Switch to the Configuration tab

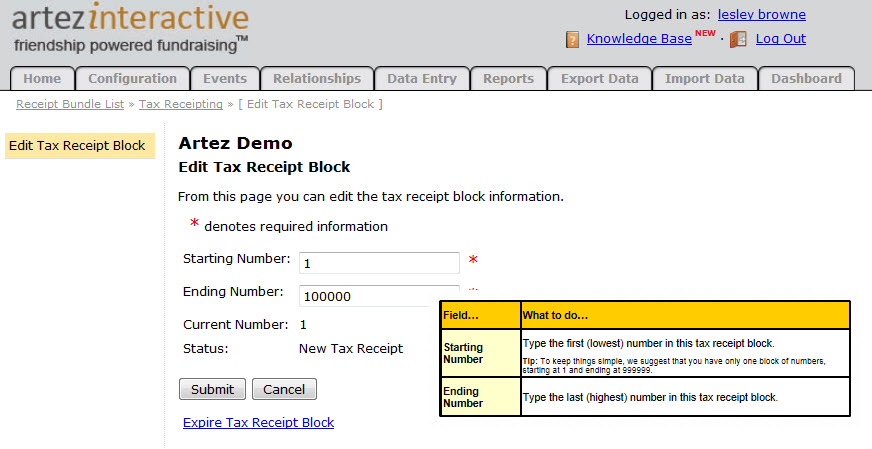pos(132,79)
